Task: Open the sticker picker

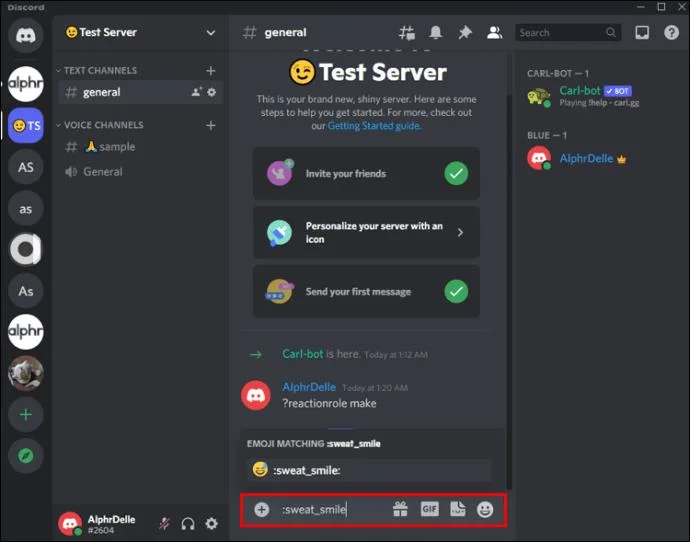Action: (x=458, y=509)
